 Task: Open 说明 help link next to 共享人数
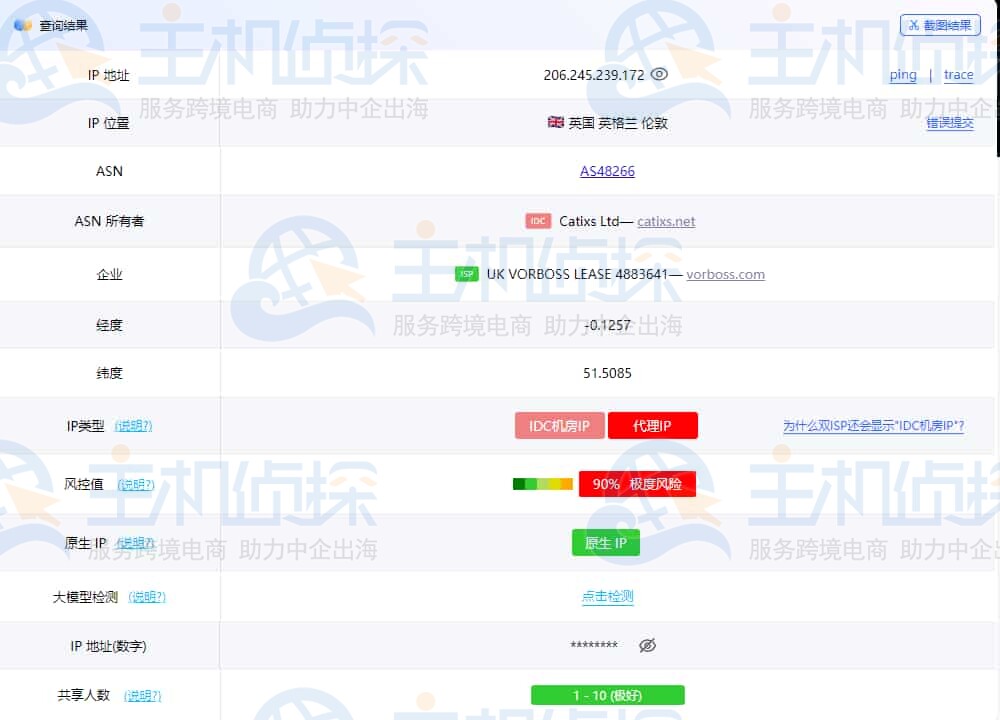[x=142, y=695]
